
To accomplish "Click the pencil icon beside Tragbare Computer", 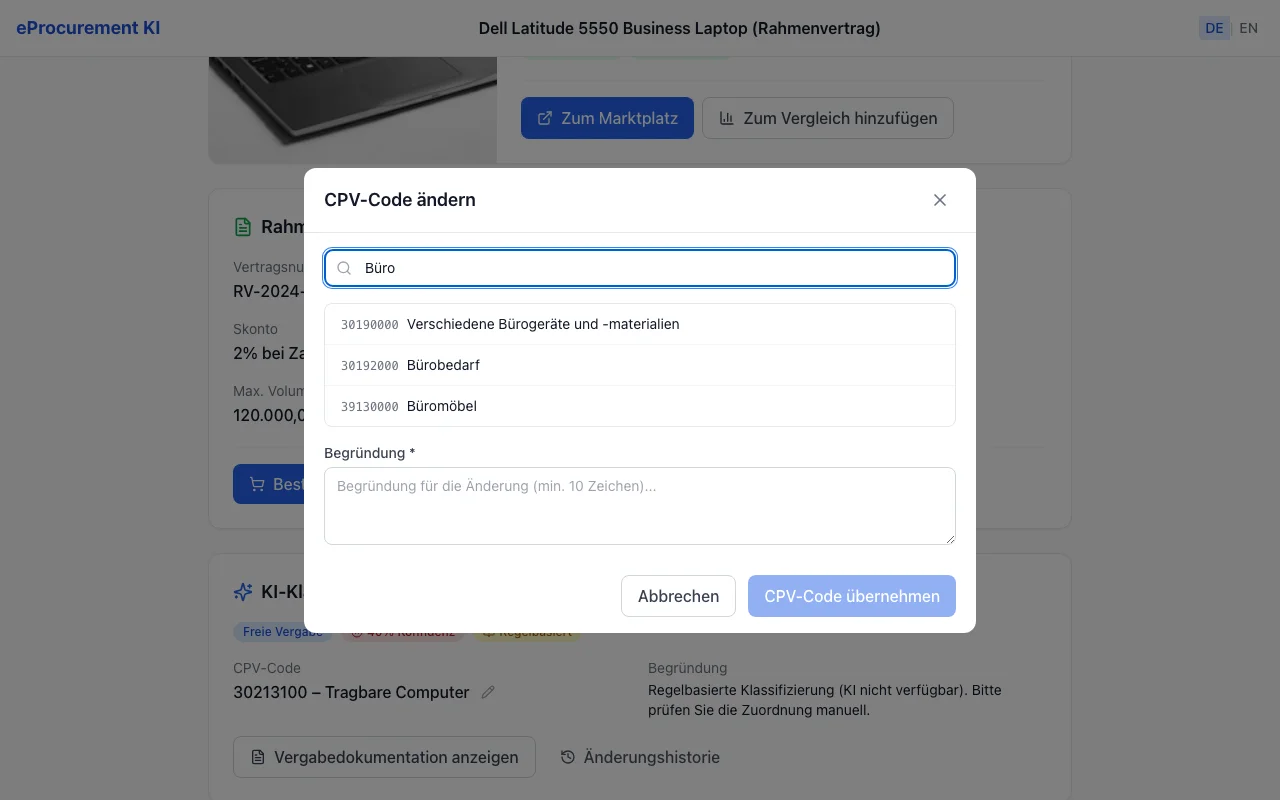I will pyautogui.click(x=488, y=692).
